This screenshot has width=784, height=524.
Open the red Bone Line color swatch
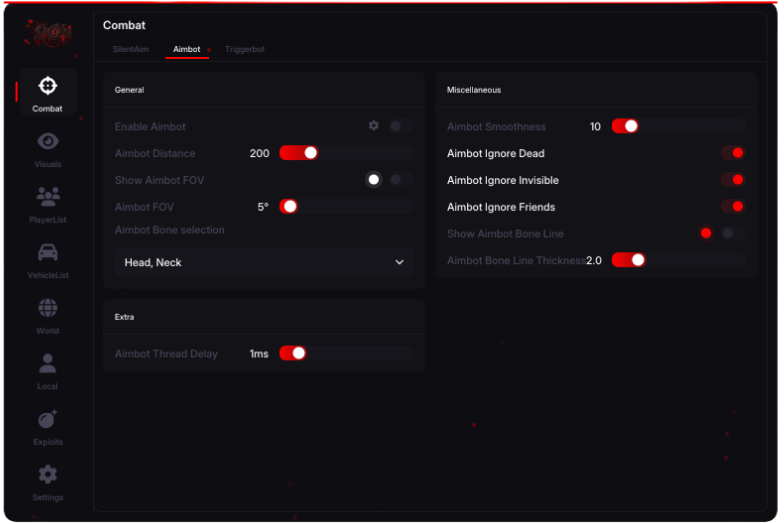(x=706, y=233)
